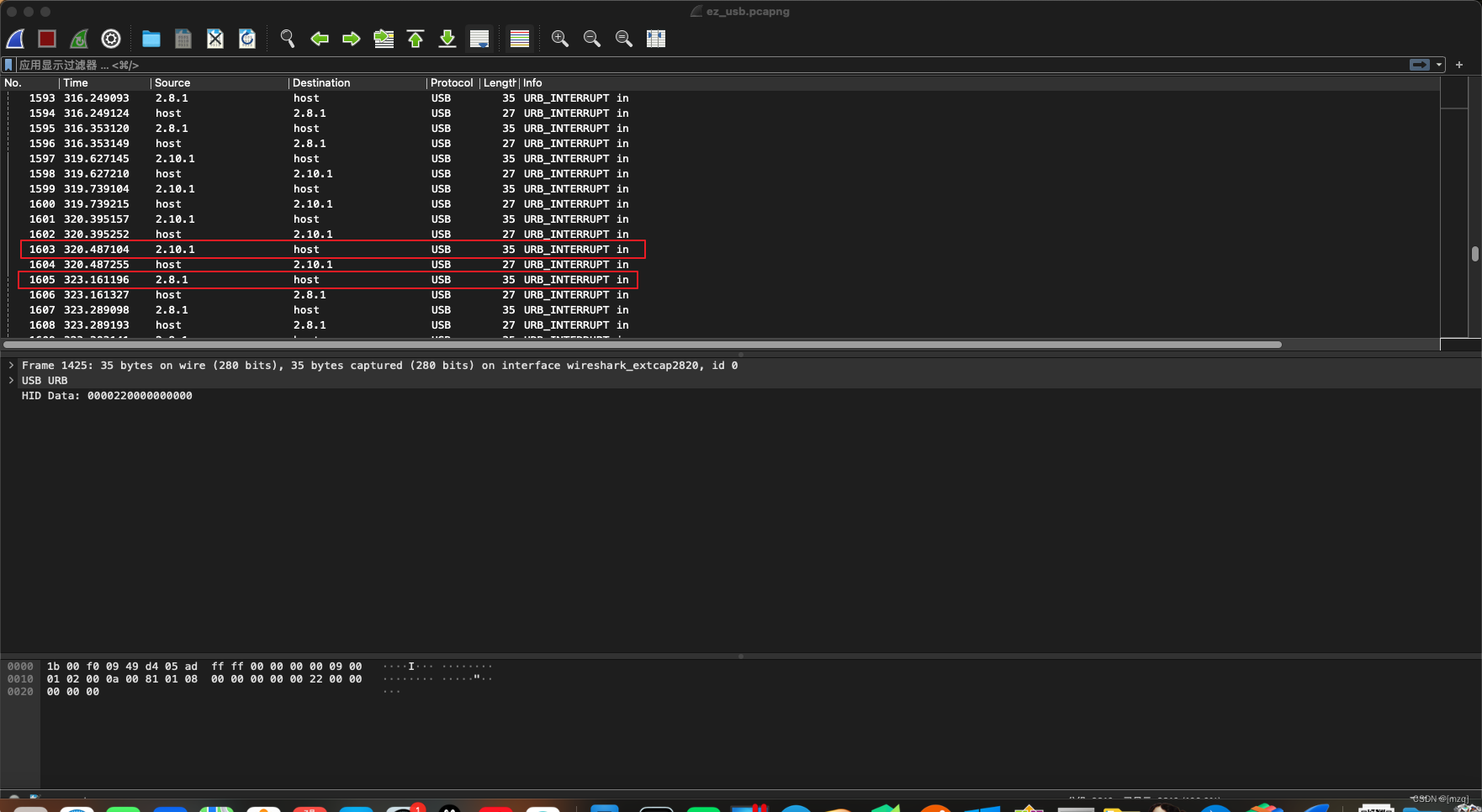
Task: Zoom out on packet text
Action: (592, 39)
